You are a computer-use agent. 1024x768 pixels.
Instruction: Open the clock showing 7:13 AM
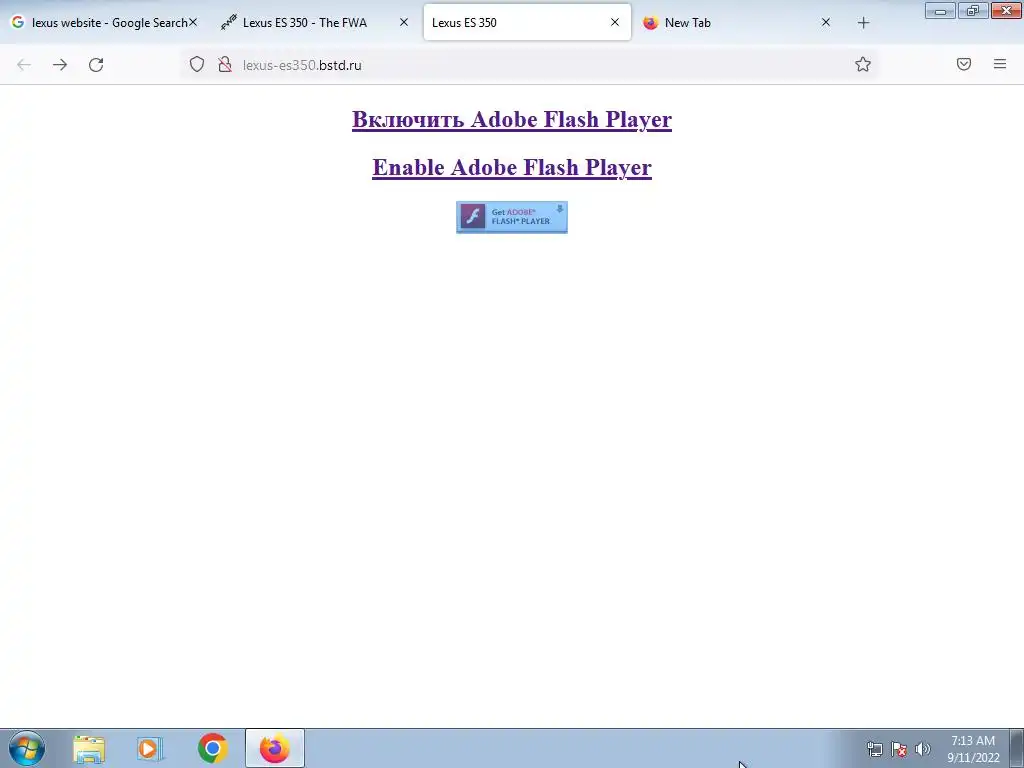973,749
